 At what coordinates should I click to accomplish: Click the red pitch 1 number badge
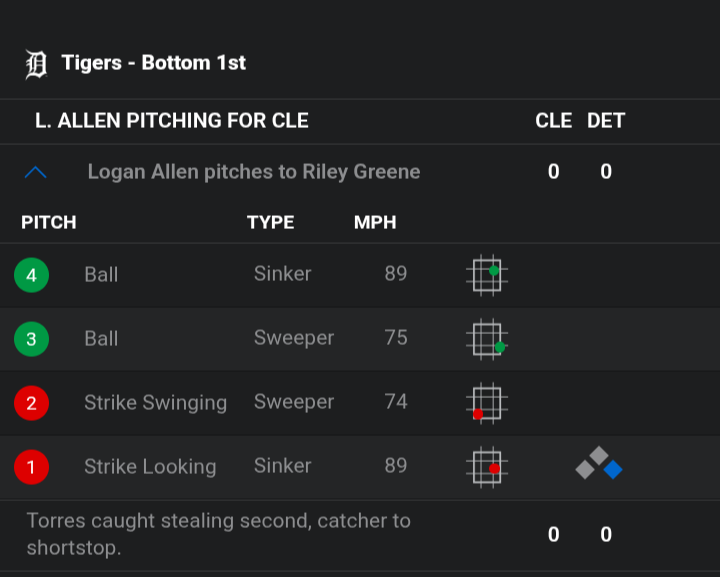[31, 467]
